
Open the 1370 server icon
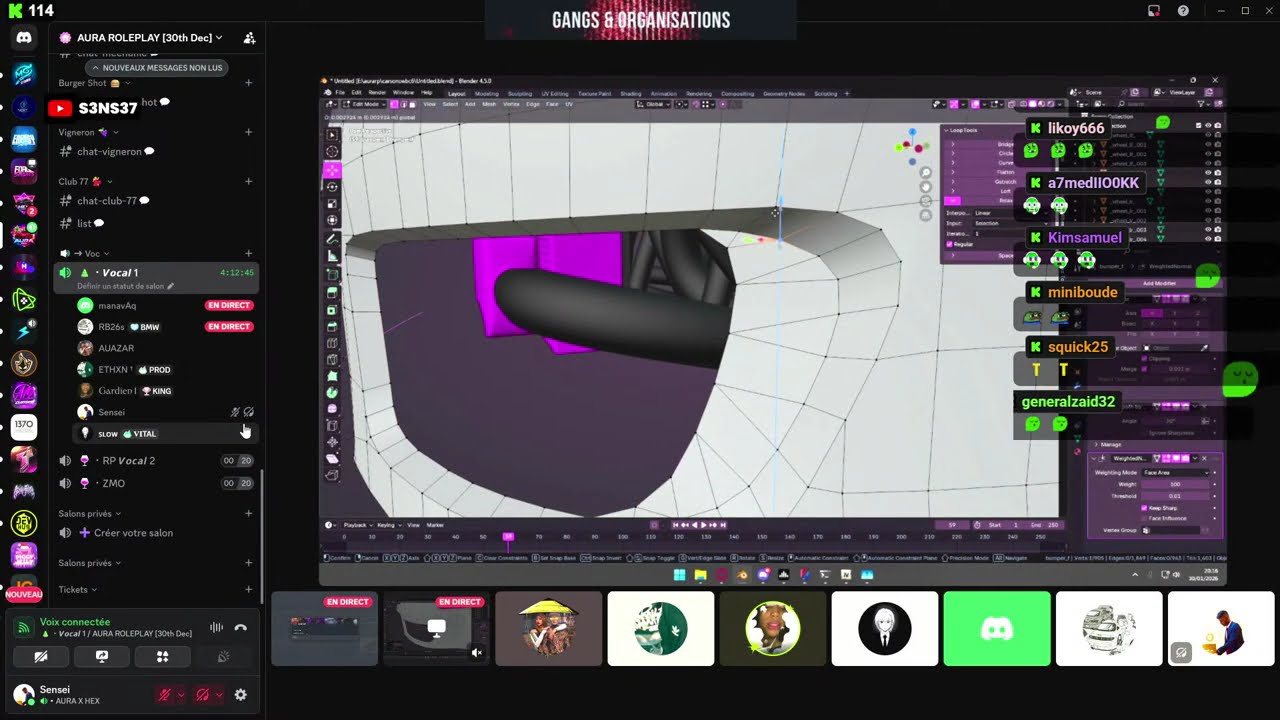[24, 428]
